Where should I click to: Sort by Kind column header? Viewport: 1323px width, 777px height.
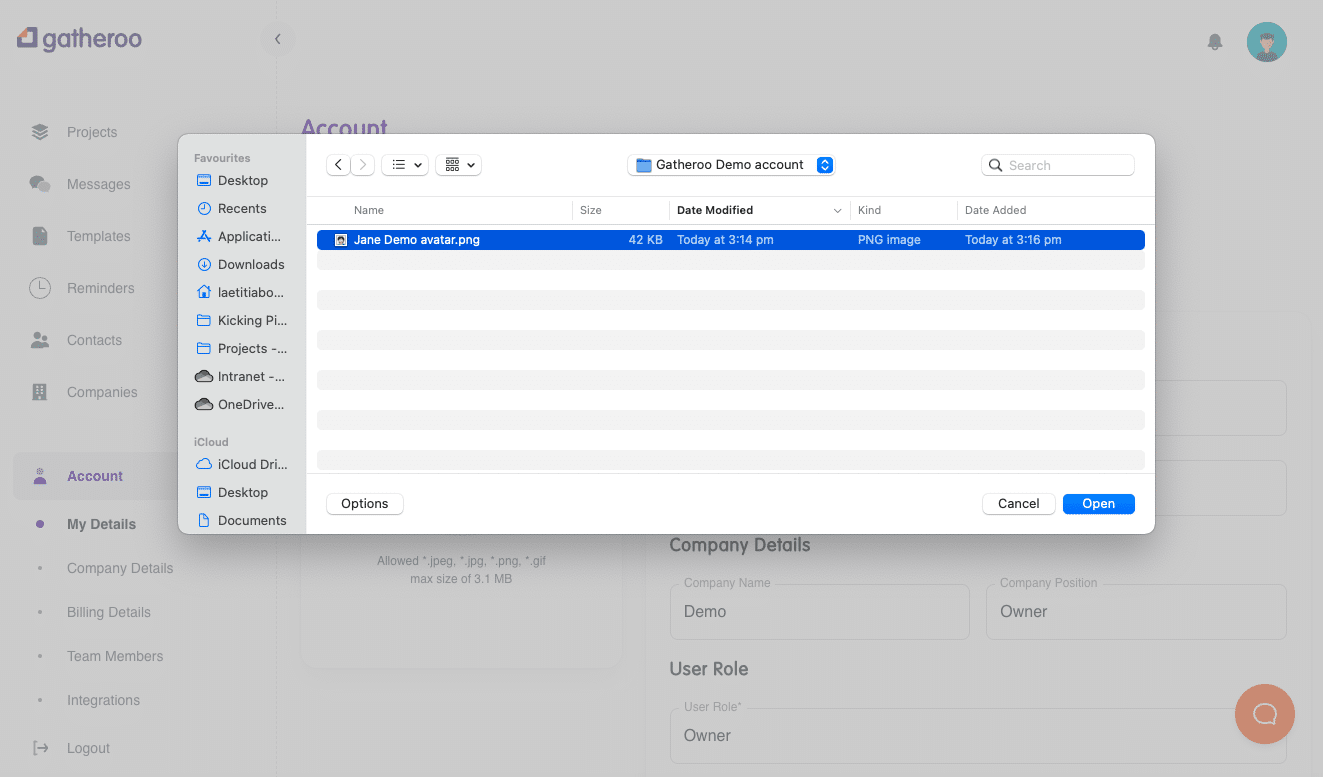[x=869, y=211]
